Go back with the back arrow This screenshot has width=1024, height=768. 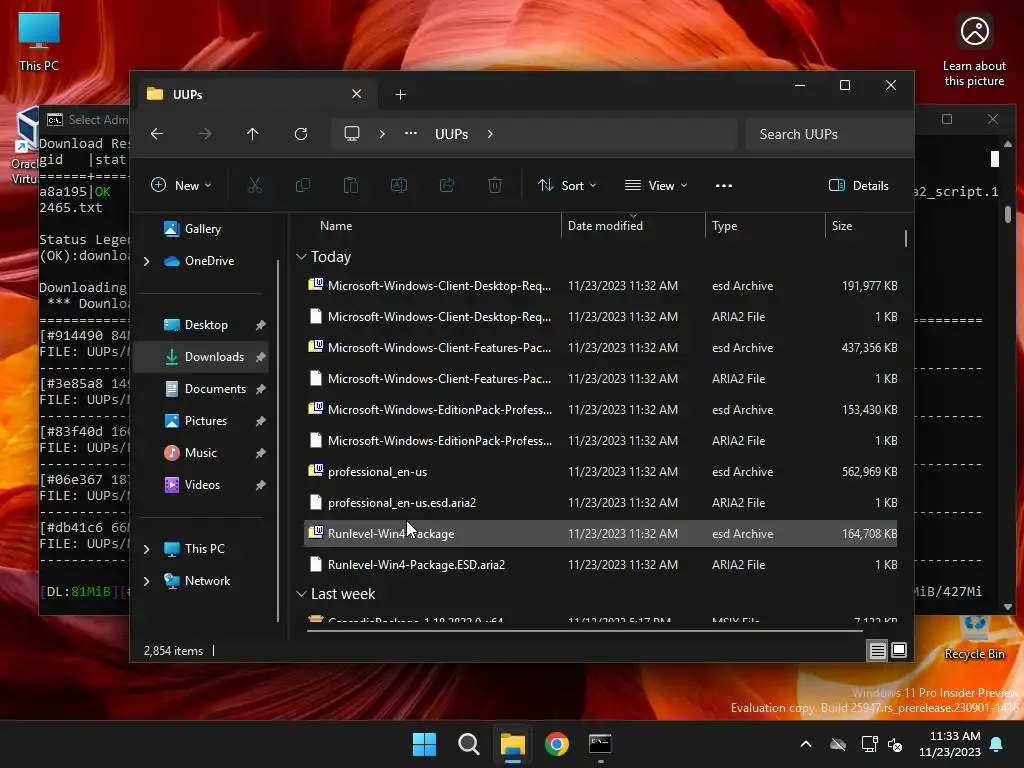pos(157,134)
